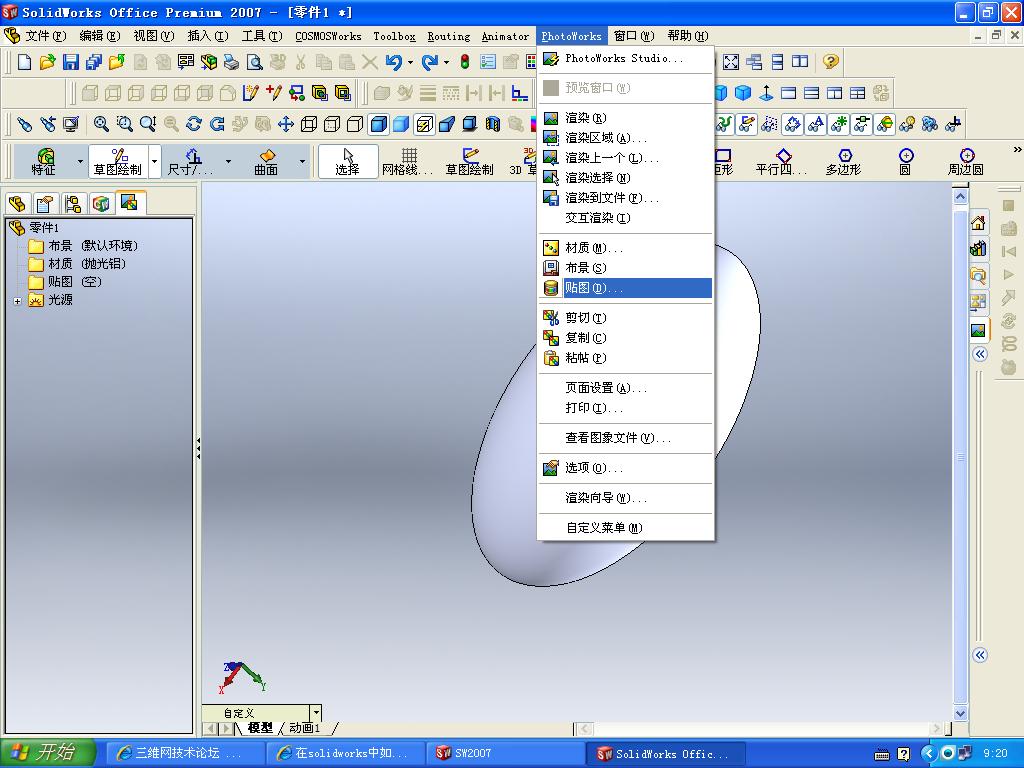Switch to the 在solidworks中如... taskbar window
The image size is (1024, 768).
(345, 753)
